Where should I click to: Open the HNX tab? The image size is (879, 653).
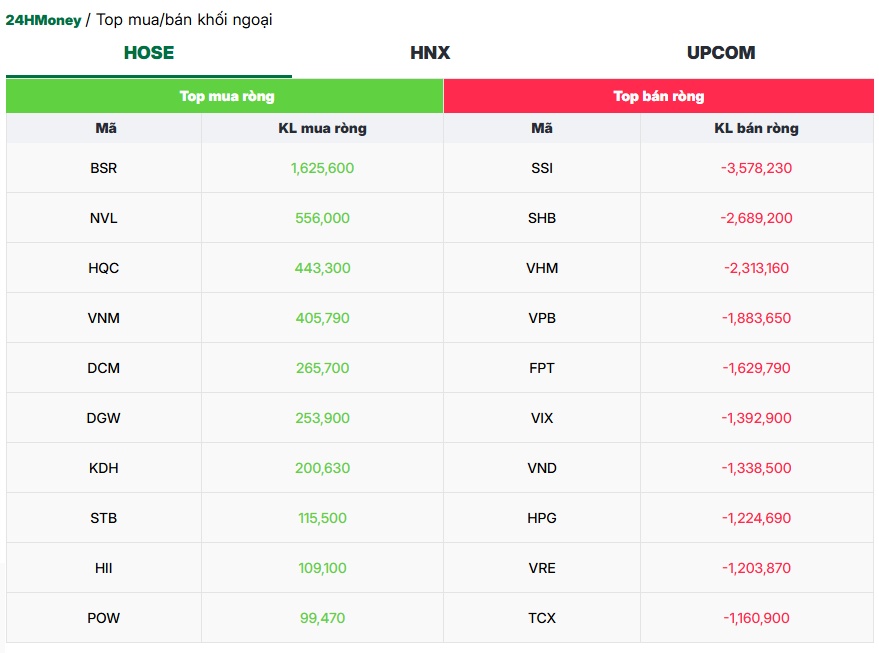(x=430, y=53)
